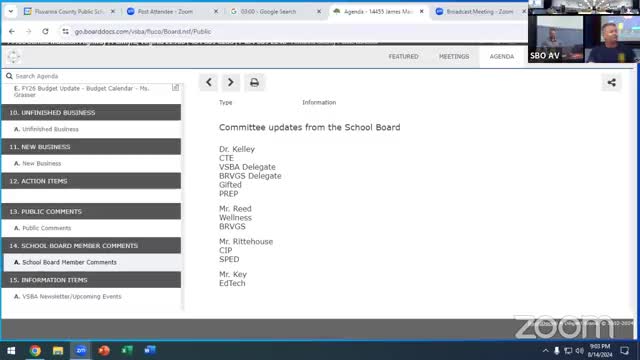The image size is (640, 360).
Task: Open File Explorer from the taskbar
Action: point(58,350)
